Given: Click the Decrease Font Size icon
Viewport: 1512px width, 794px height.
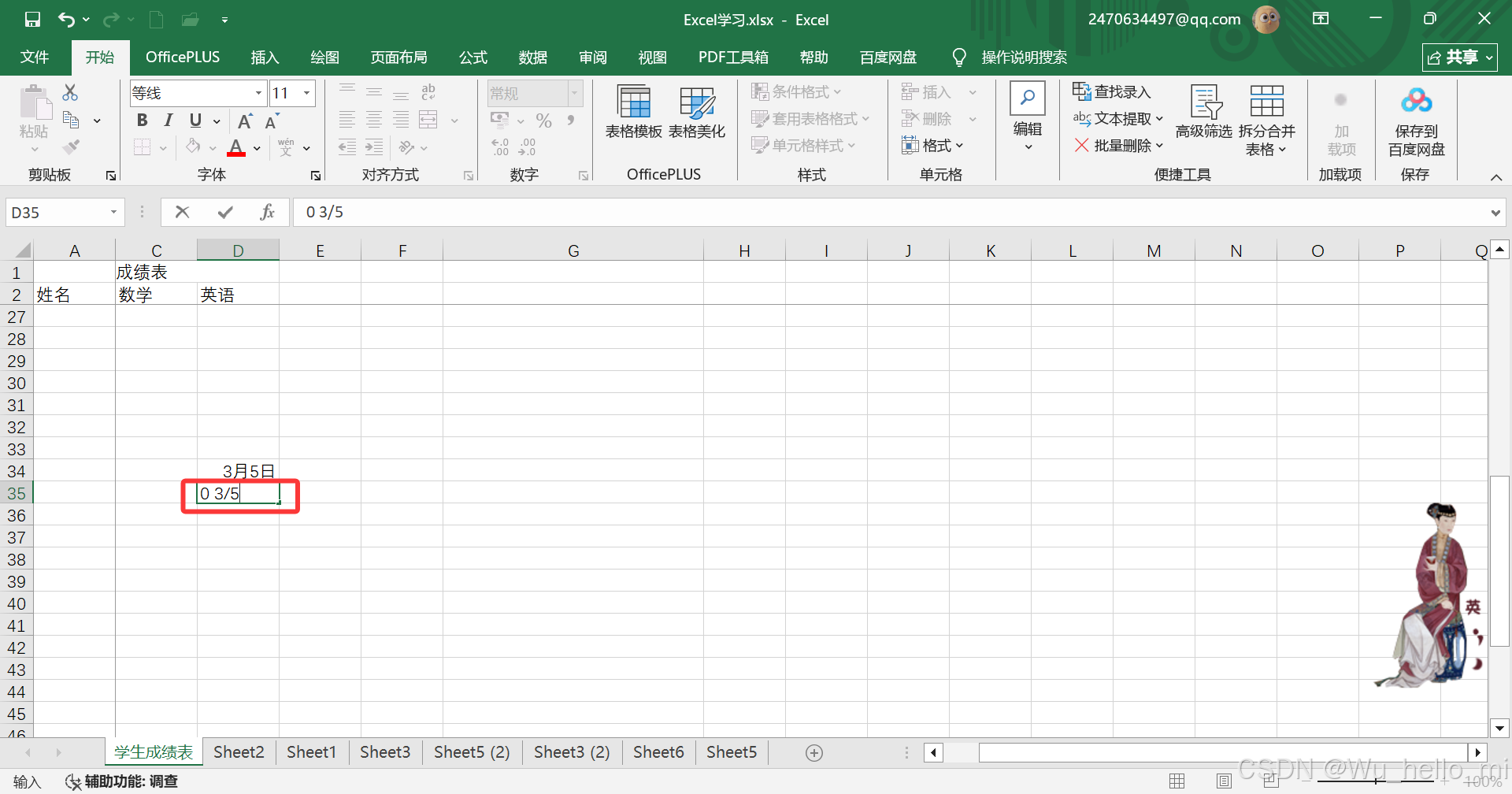Looking at the screenshot, I should (272, 121).
